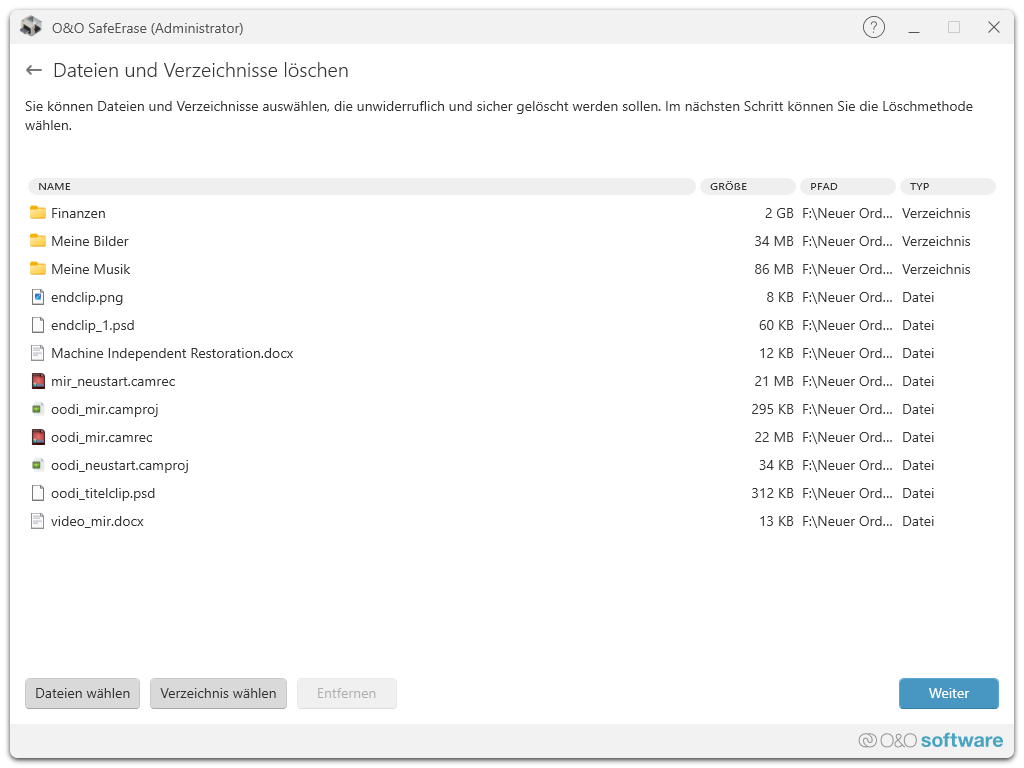The width and height of the screenshot is (1024, 768).
Task: Continue with the Weiter button
Action: [948, 693]
